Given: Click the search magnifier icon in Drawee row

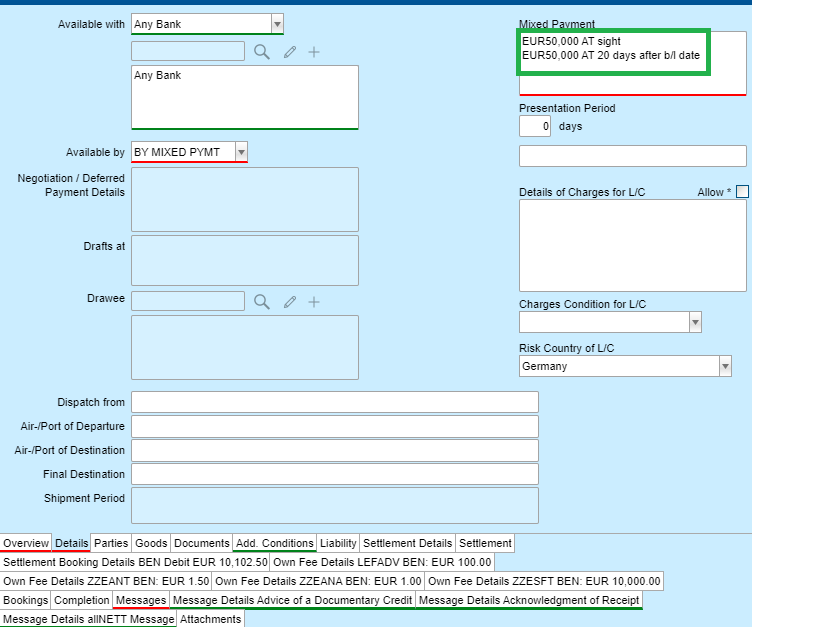Looking at the screenshot, I should point(262,301).
